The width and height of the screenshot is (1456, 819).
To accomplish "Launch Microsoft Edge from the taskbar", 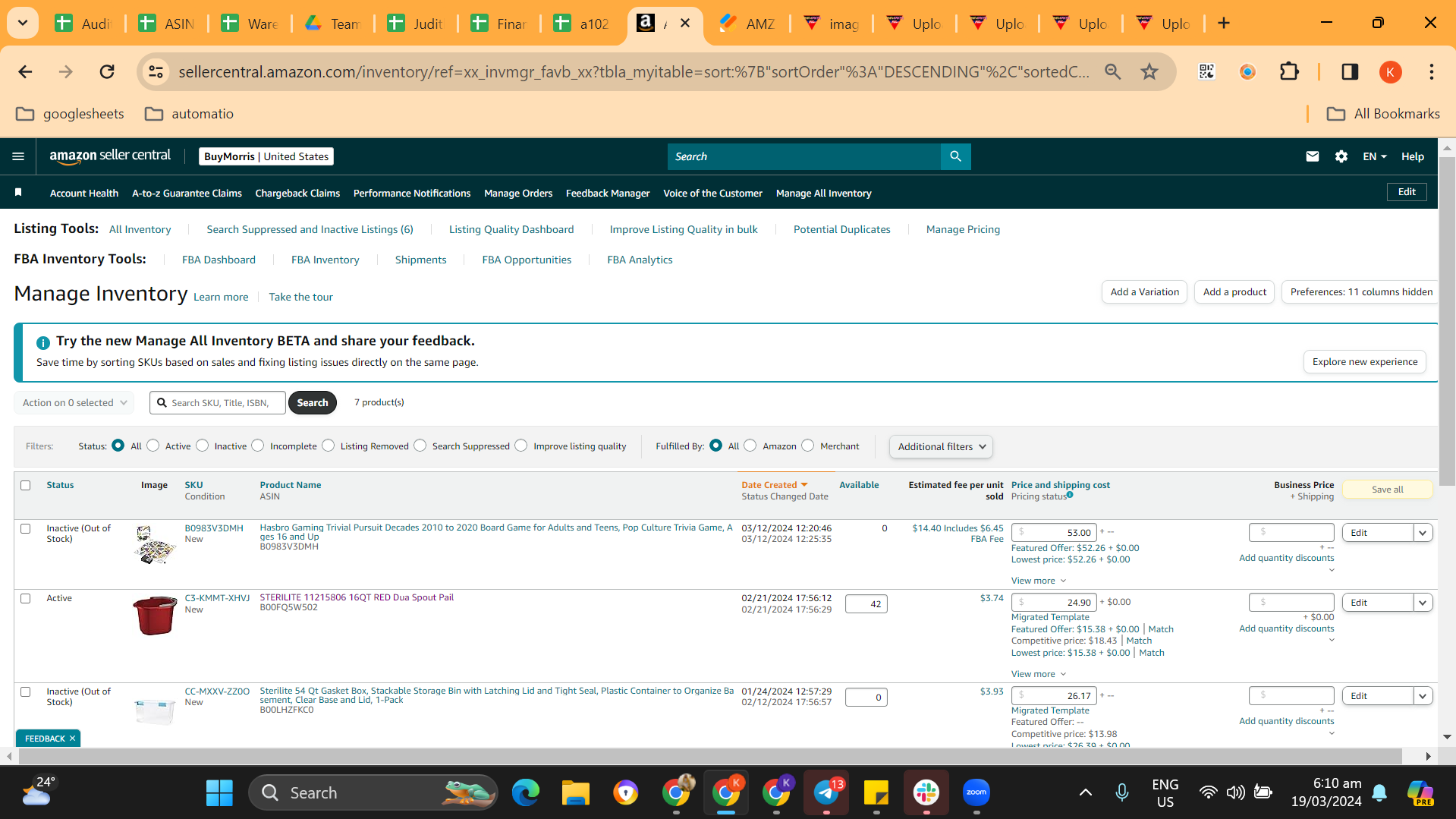I will tap(525, 792).
